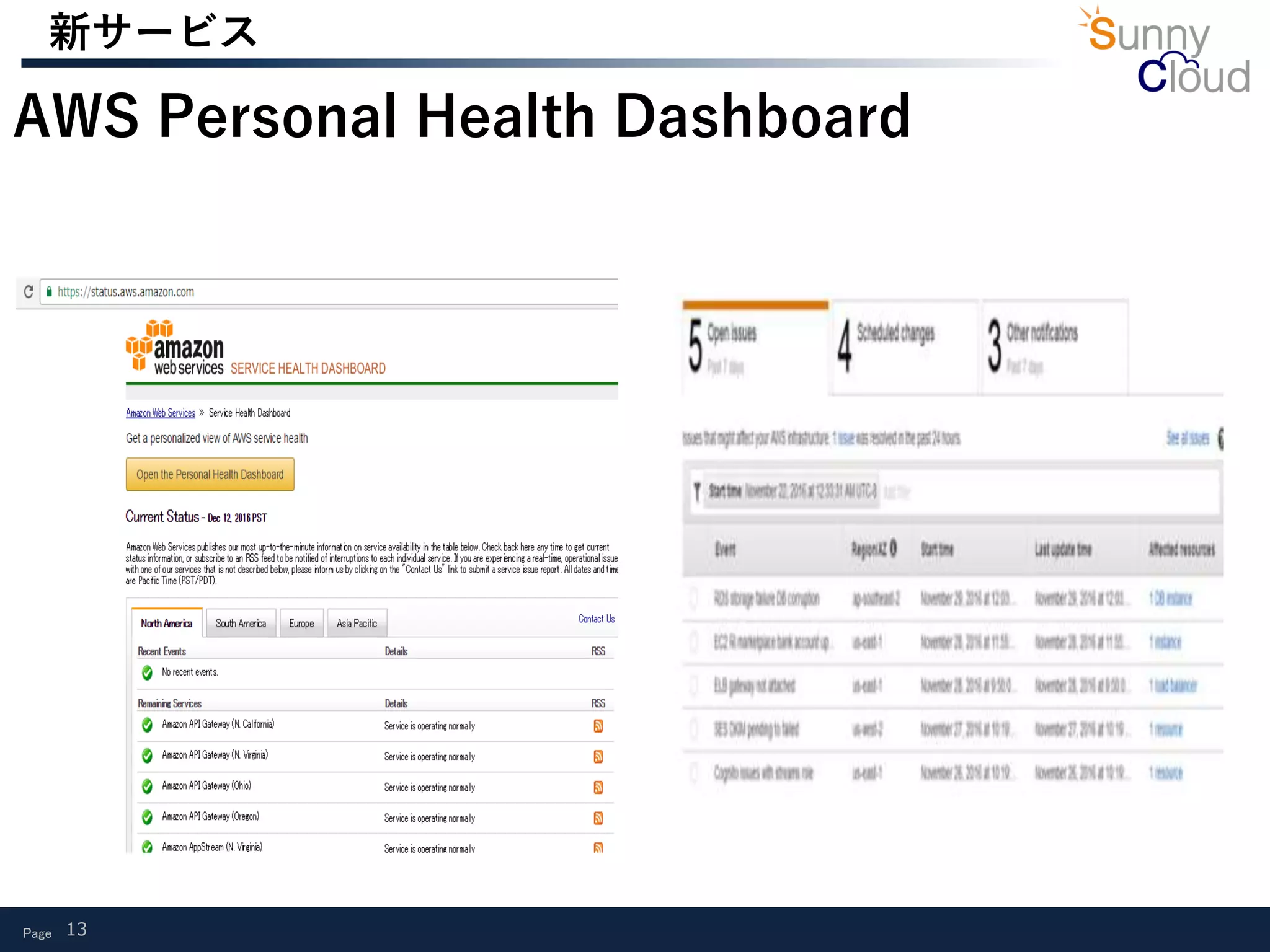Click RSS icon for API Gateway Ohio
The image size is (1270, 952).
click(598, 787)
